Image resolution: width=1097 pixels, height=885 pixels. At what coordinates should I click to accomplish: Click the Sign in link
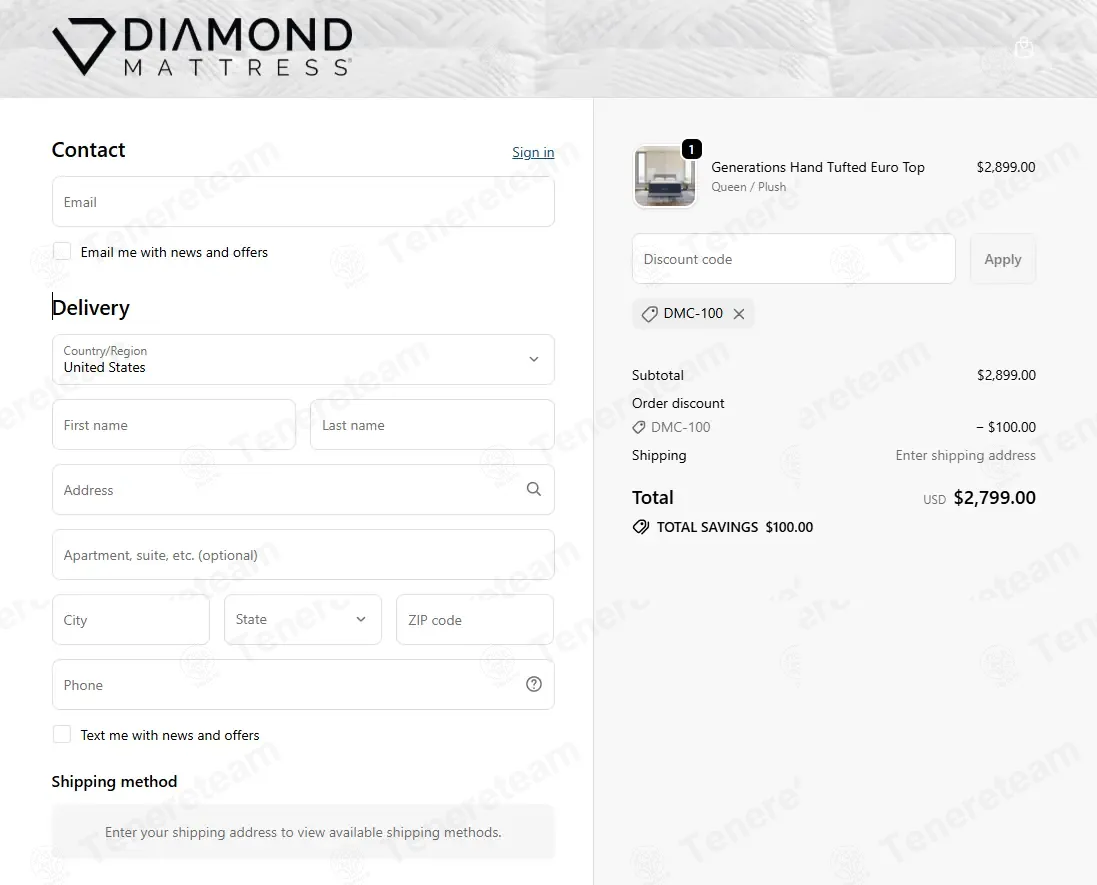(x=533, y=152)
